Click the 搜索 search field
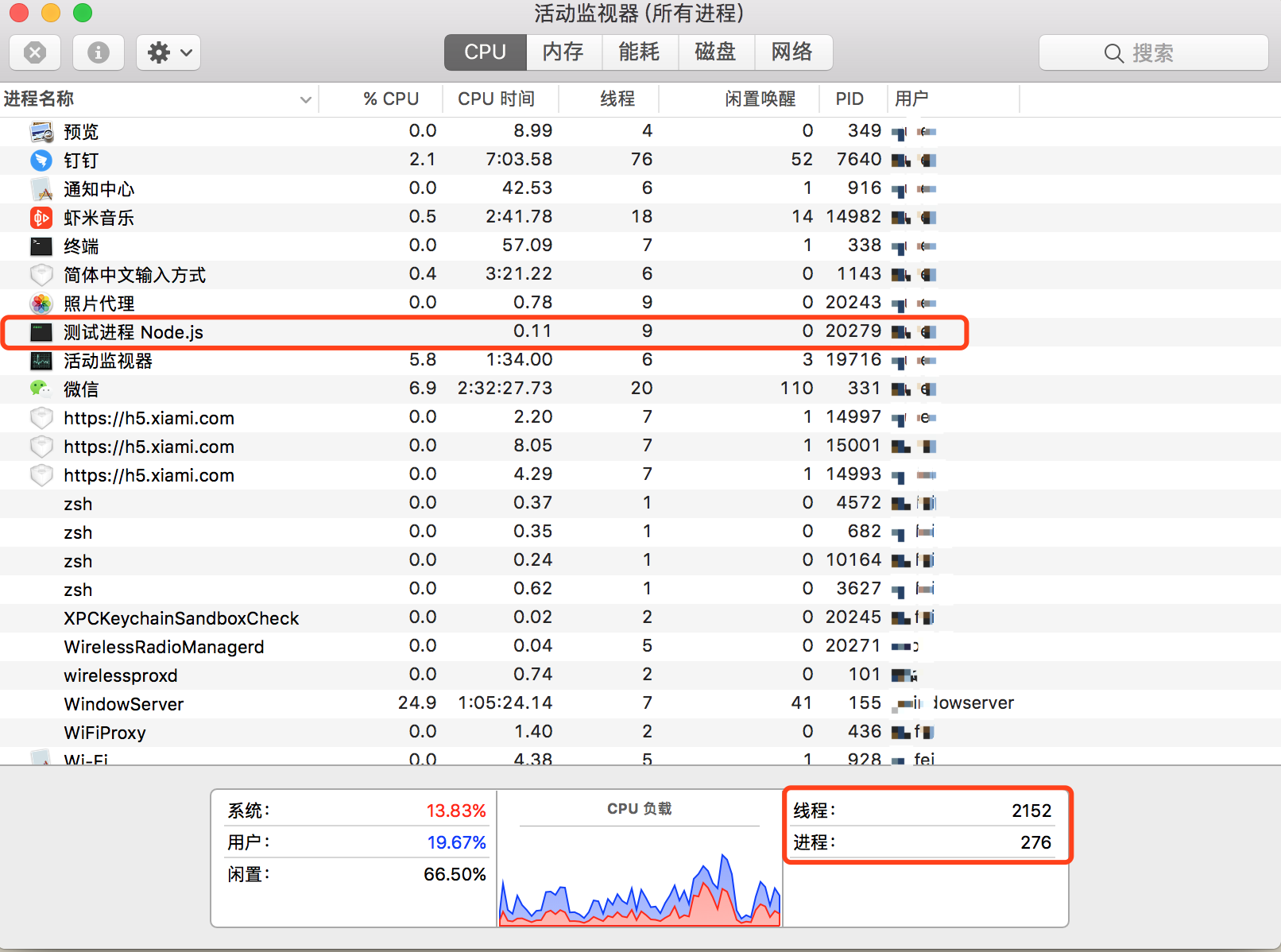This screenshot has height=952, width=1281. 1153,53
